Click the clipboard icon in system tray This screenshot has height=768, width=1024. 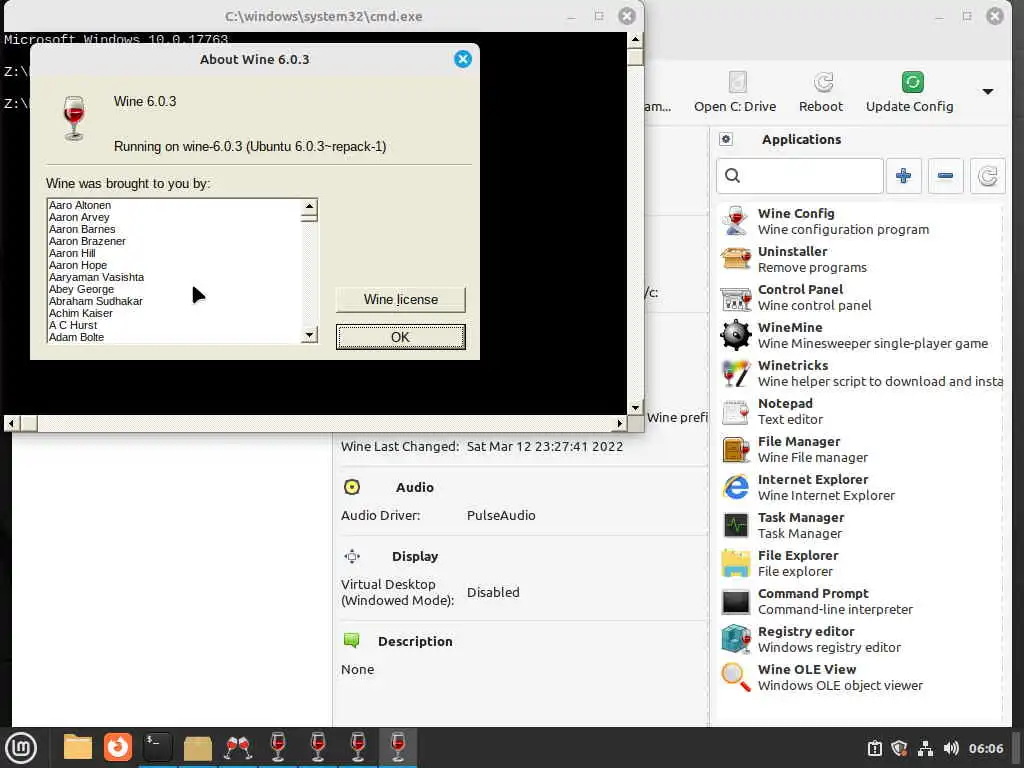click(x=874, y=748)
